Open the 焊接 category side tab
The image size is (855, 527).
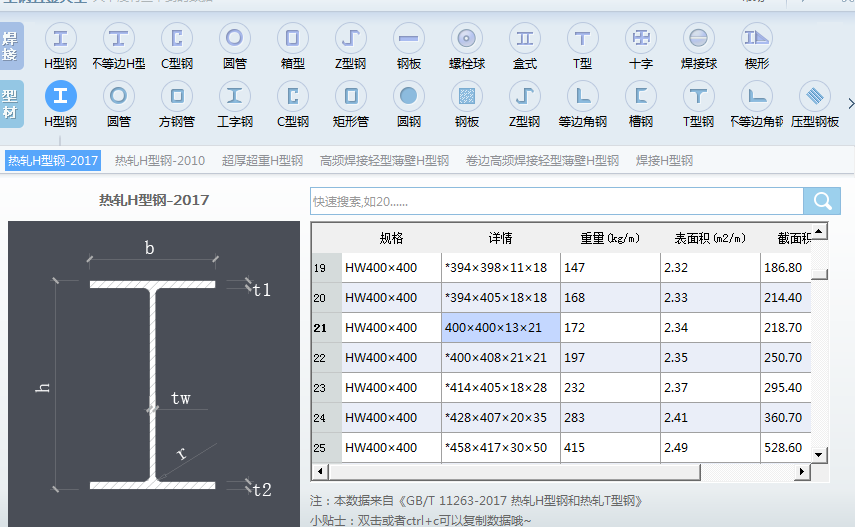pyautogui.click(x=11, y=46)
